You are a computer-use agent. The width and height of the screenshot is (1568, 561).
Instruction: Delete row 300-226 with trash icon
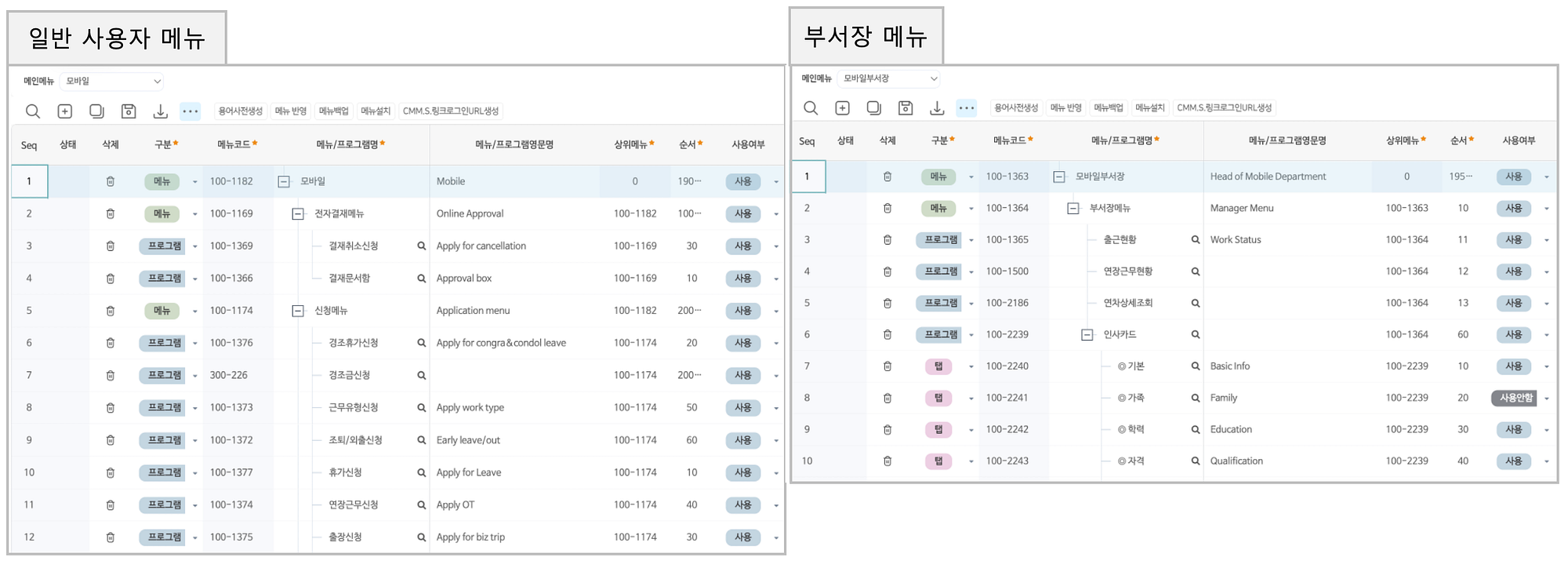point(111,375)
